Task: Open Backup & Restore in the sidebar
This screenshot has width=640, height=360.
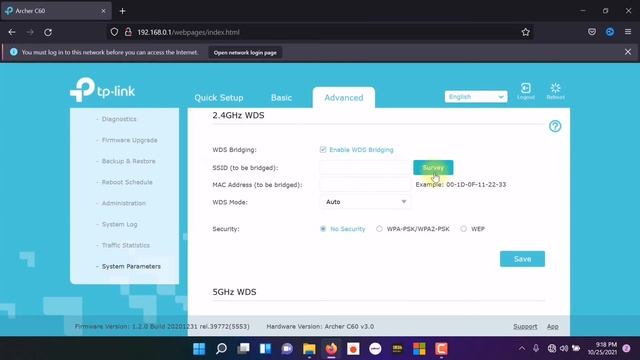Action: [x=129, y=161]
